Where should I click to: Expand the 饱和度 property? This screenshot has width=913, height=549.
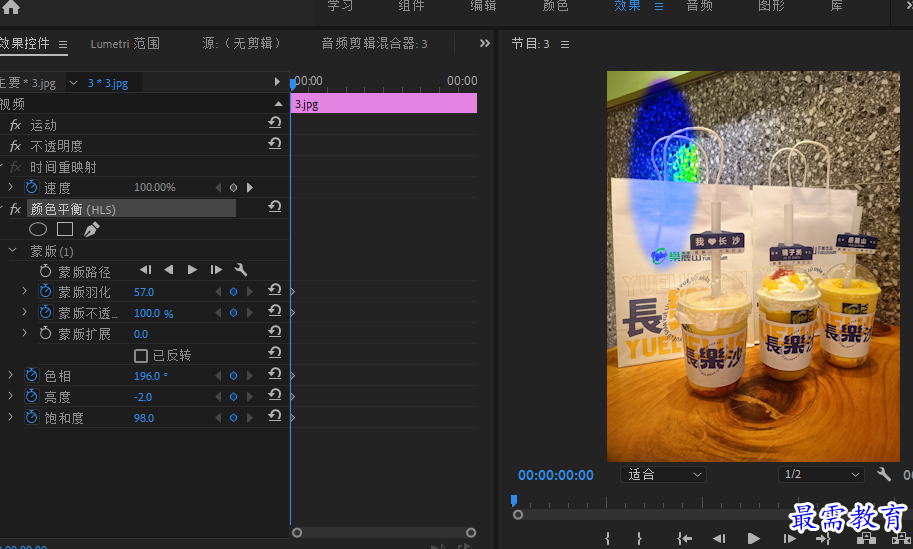tap(10, 417)
